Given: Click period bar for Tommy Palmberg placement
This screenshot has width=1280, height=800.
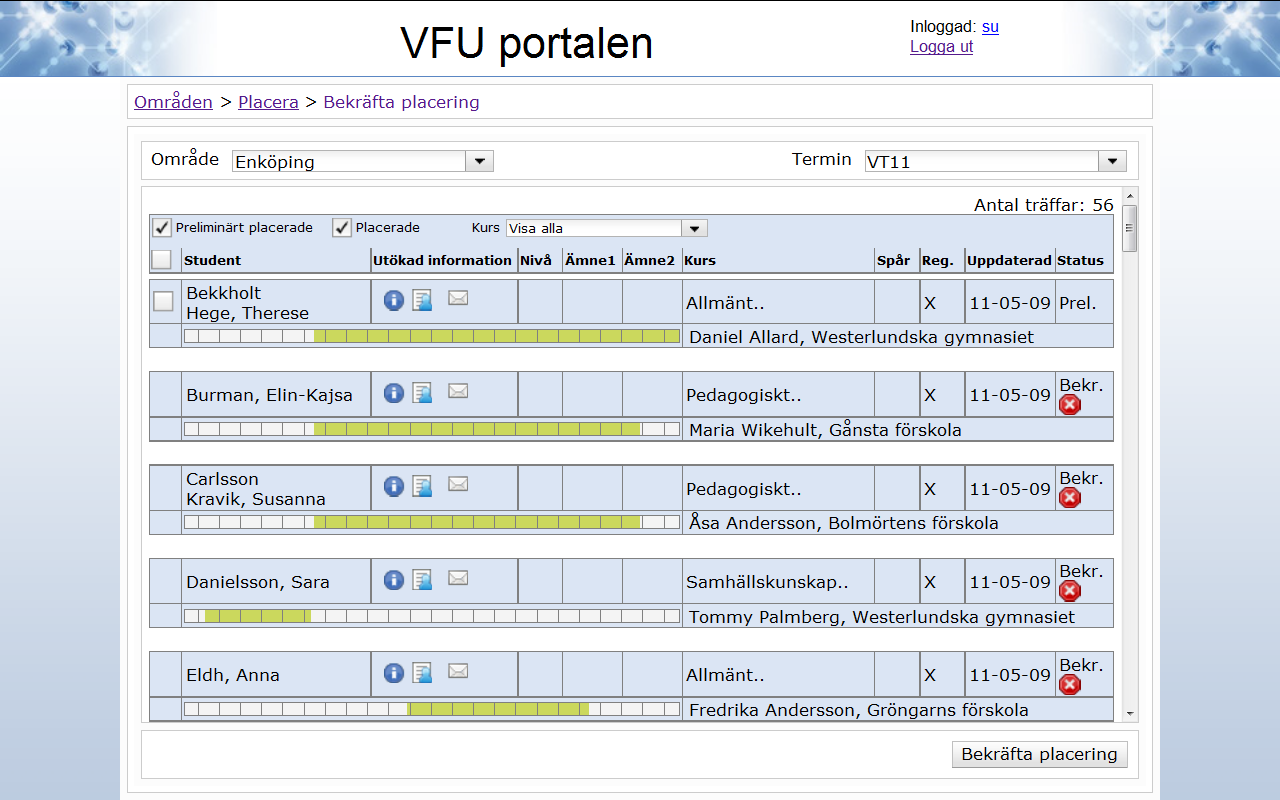Looking at the screenshot, I should click(432, 615).
